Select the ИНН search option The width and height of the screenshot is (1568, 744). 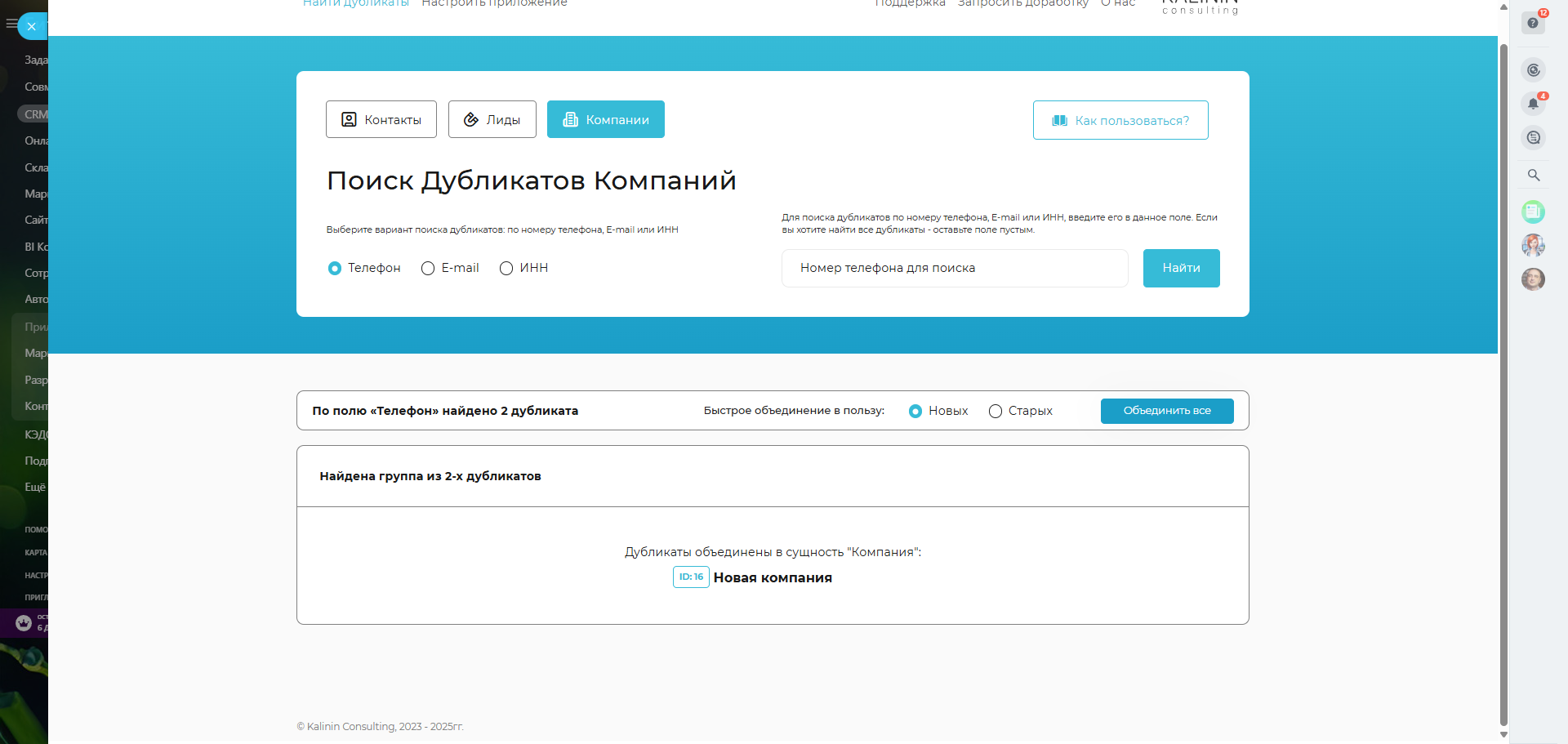pyautogui.click(x=506, y=269)
